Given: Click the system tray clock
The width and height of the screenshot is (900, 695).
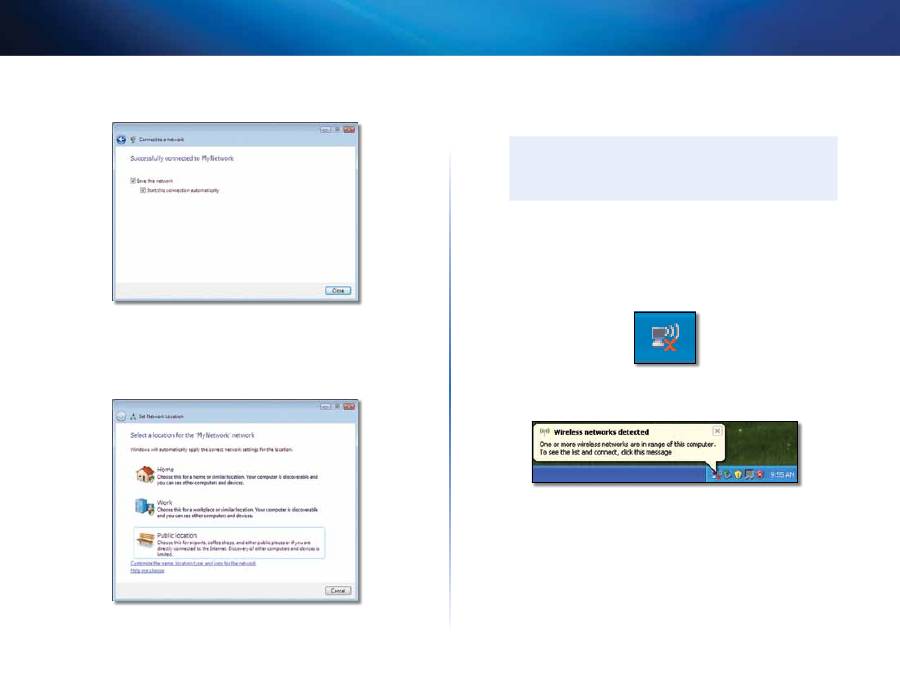Looking at the screenshot, I should 781,475.
